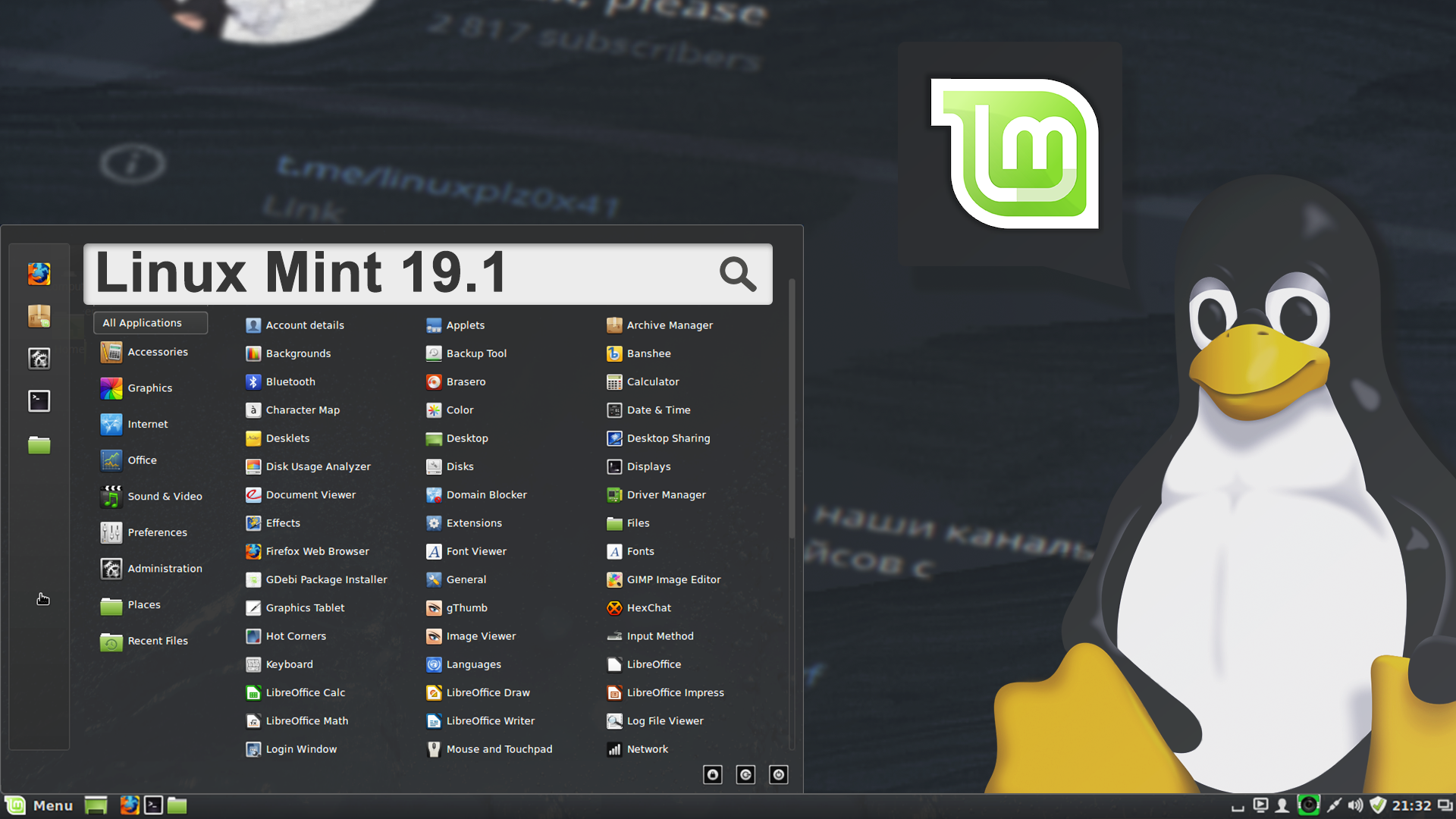This screenshot has height=819, width=1456.
Task: Click the Quit power button in menu
Action: (779, 774)
